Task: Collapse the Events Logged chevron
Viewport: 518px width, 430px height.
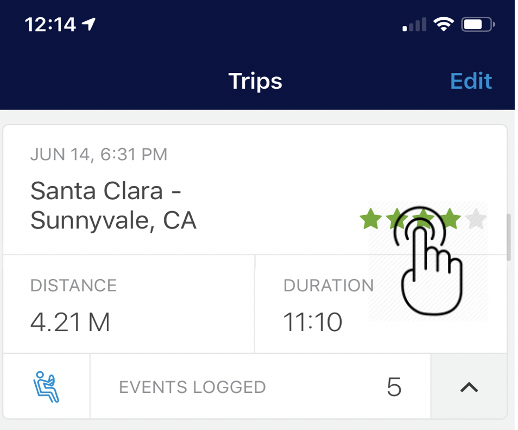Action: [469, 387]
